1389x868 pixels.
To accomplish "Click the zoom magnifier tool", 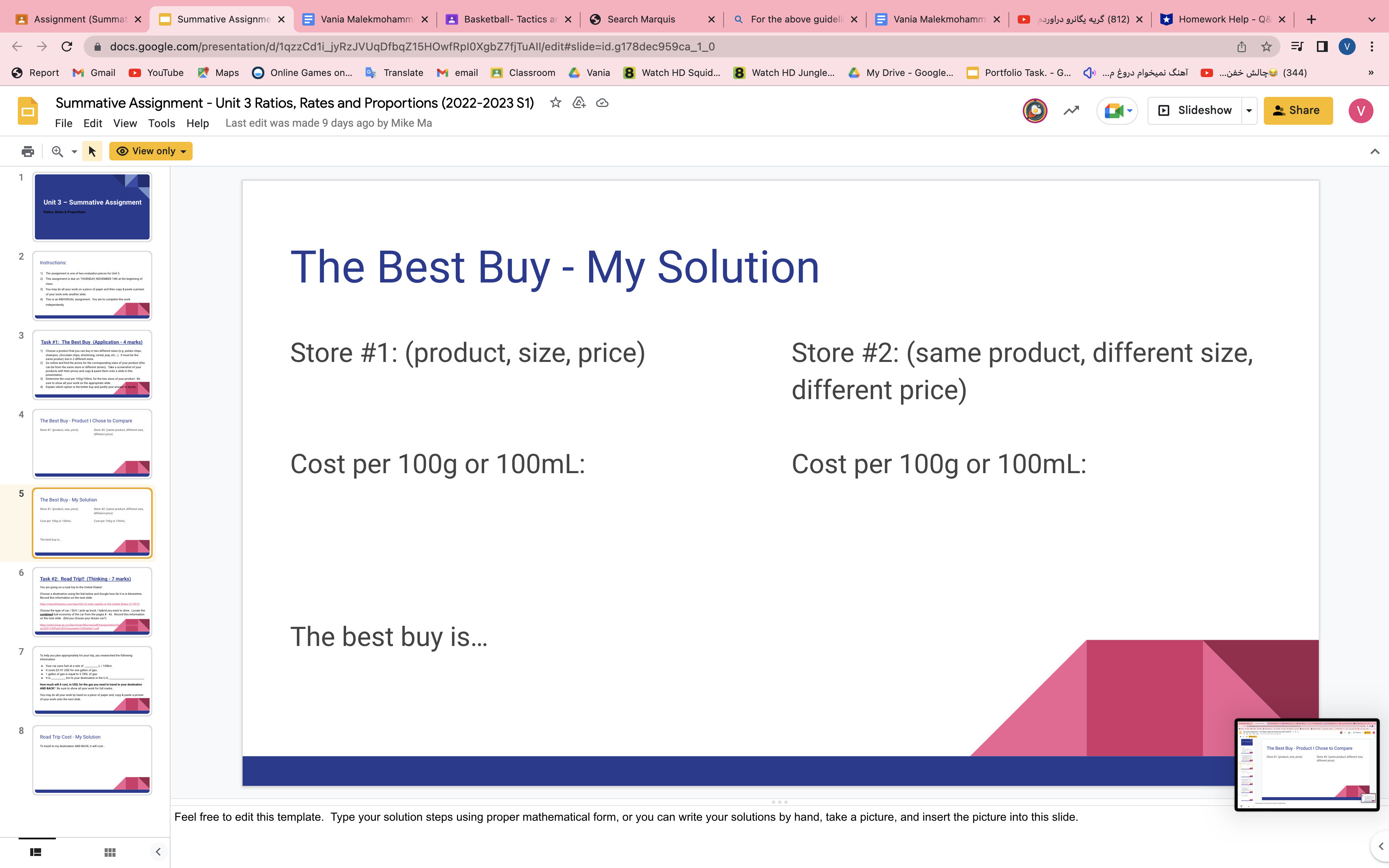I will [57, 152].
